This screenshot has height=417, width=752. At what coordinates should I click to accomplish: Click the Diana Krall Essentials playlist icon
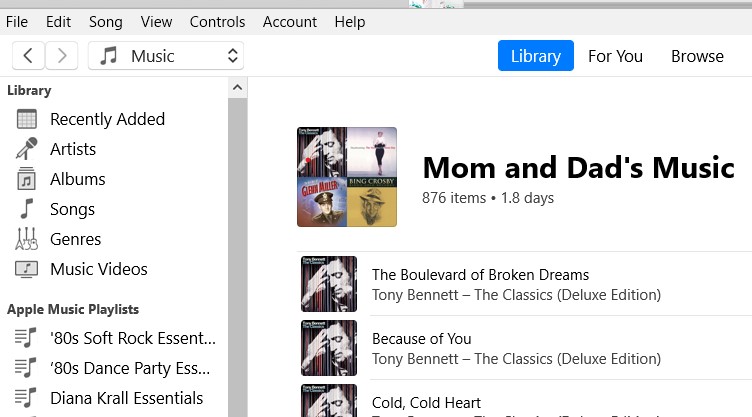(25, 398)
